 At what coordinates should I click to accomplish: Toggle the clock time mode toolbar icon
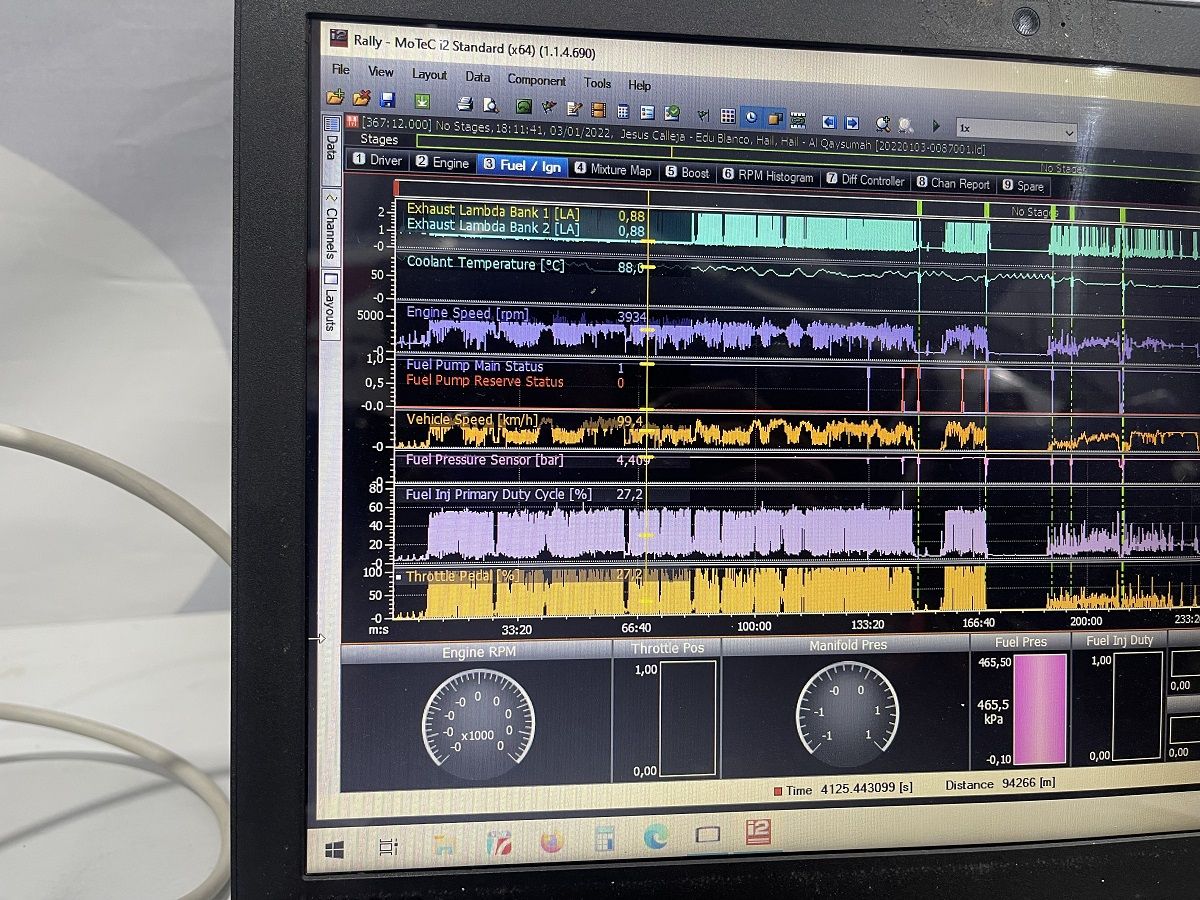[751, 117]
